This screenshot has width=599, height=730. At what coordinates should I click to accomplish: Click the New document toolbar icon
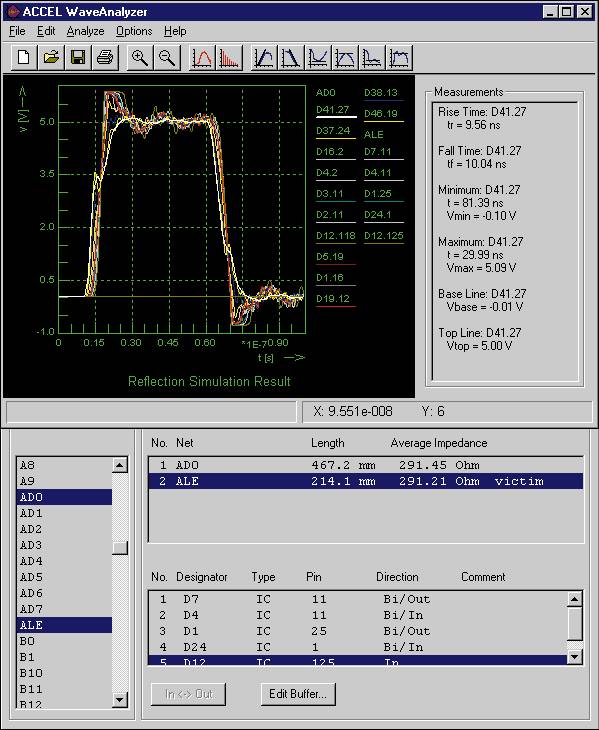(x=24, y=58)
